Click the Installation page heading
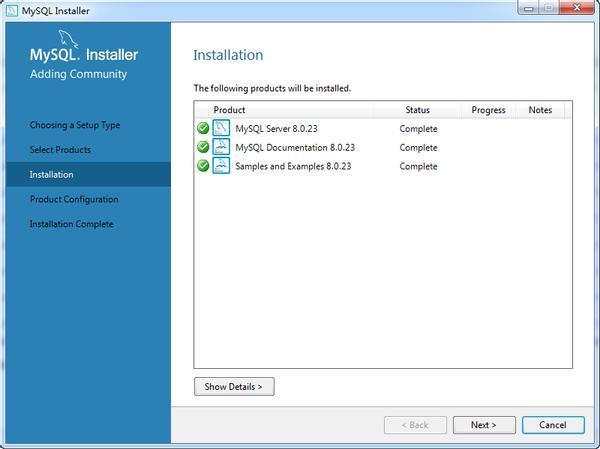 coord(228,55)
